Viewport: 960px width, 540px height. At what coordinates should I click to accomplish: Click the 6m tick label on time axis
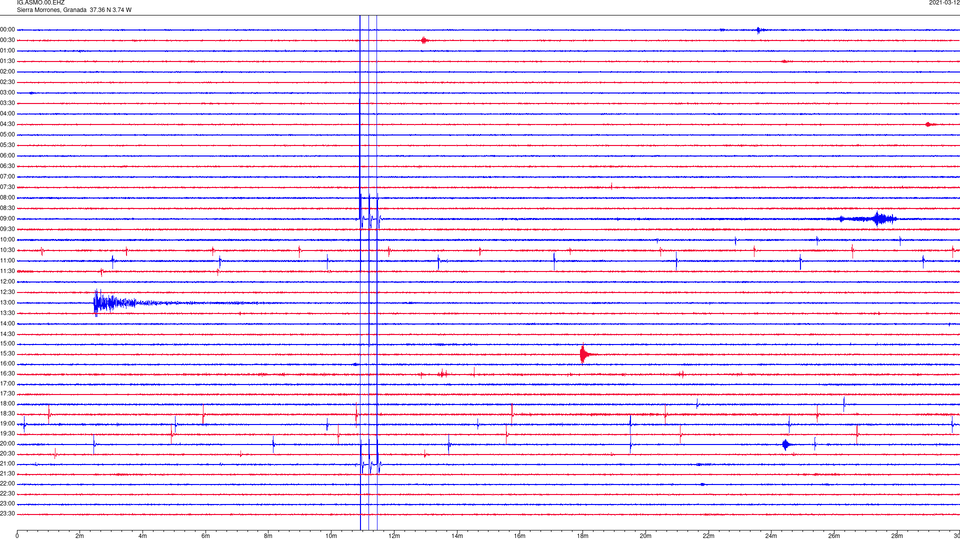[206, 536]
